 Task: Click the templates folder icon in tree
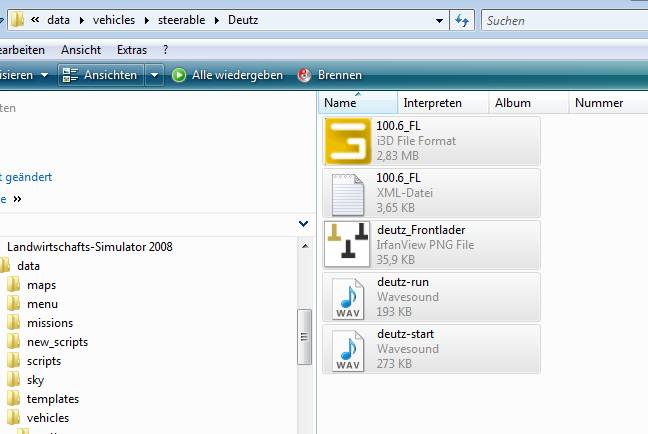click(x=13, y=398)
